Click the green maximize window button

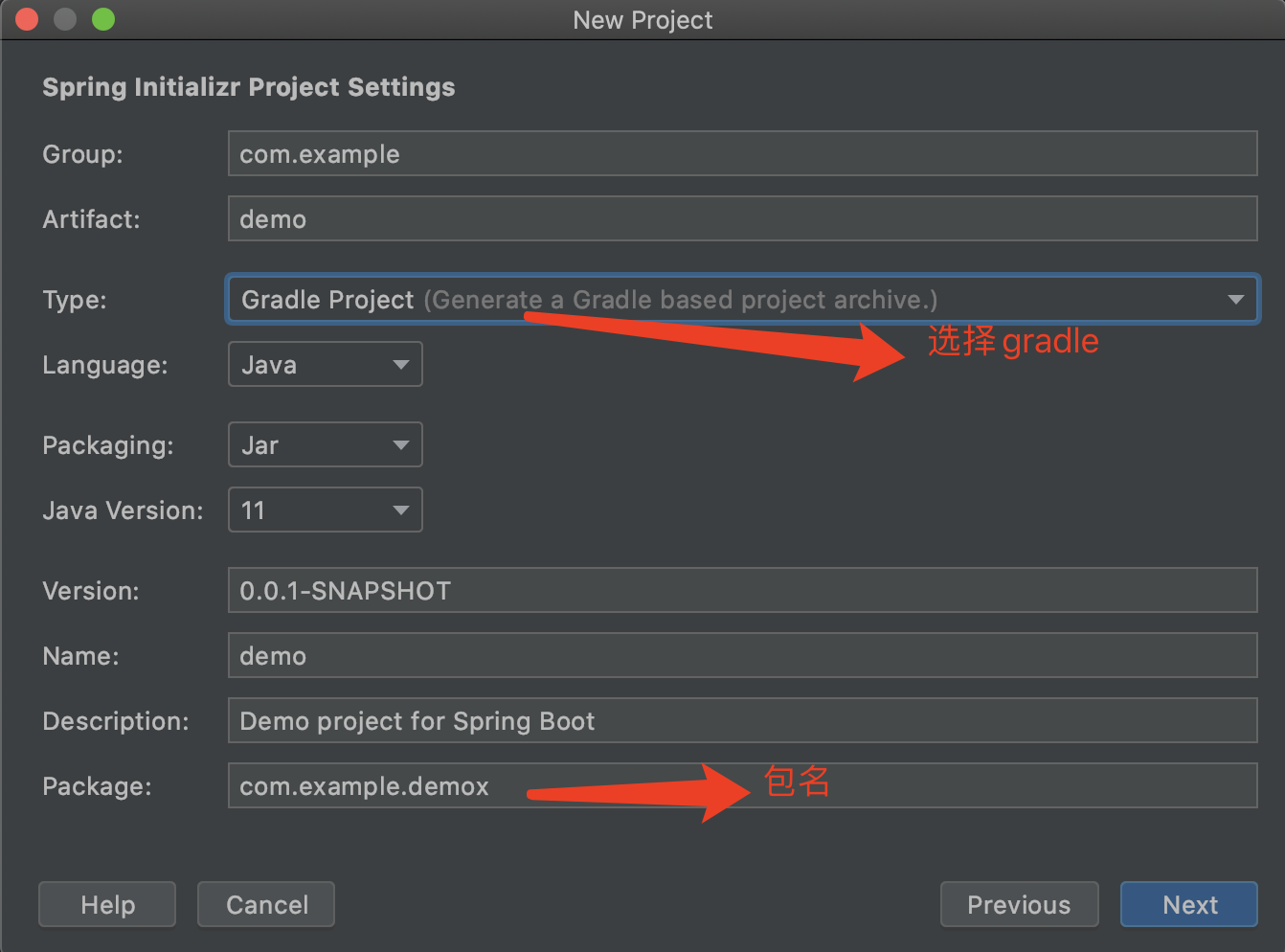(103, 19)
